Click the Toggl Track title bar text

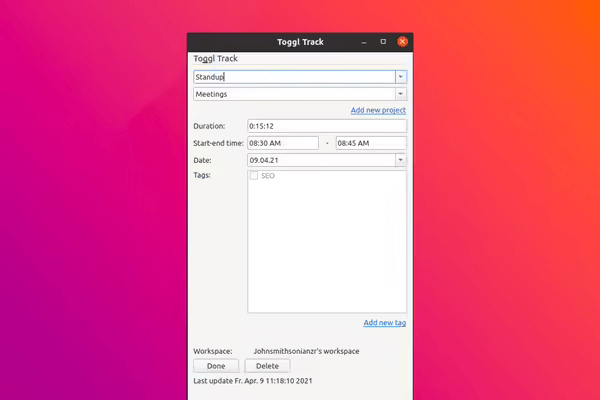point(300,42)
